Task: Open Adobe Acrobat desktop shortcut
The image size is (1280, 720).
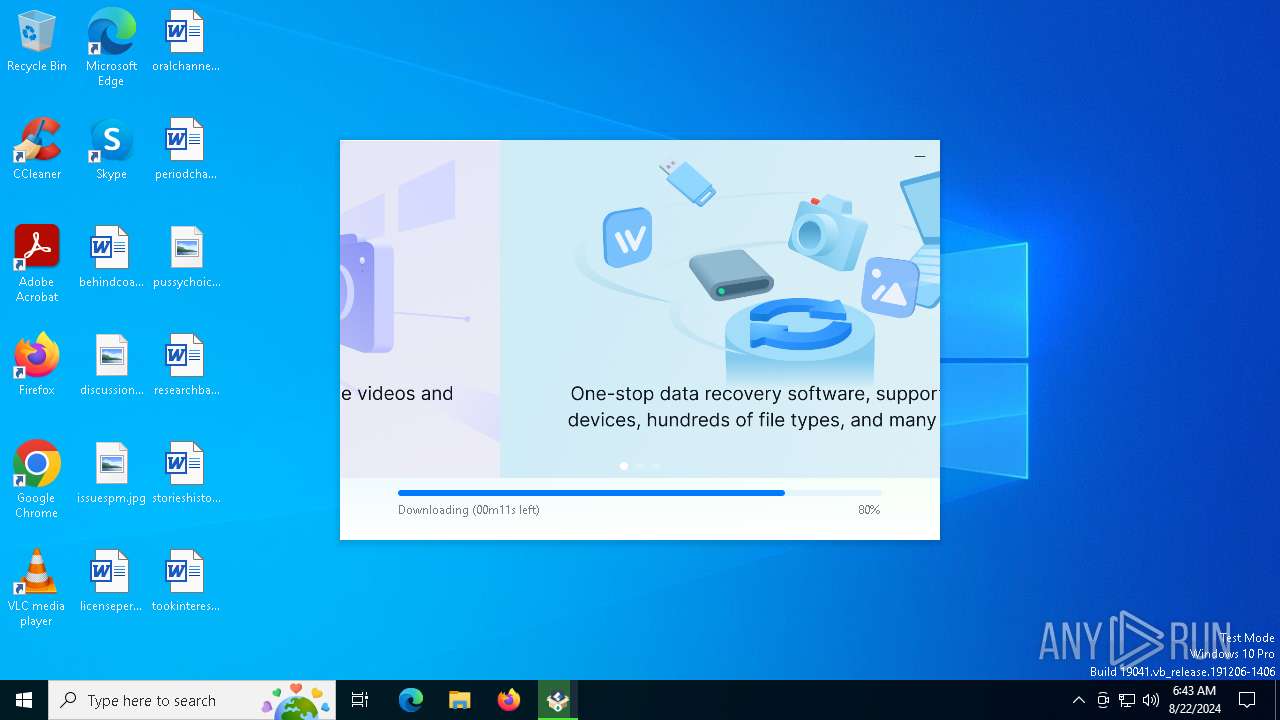Action: pyautogui.click(x=37, y=264)
